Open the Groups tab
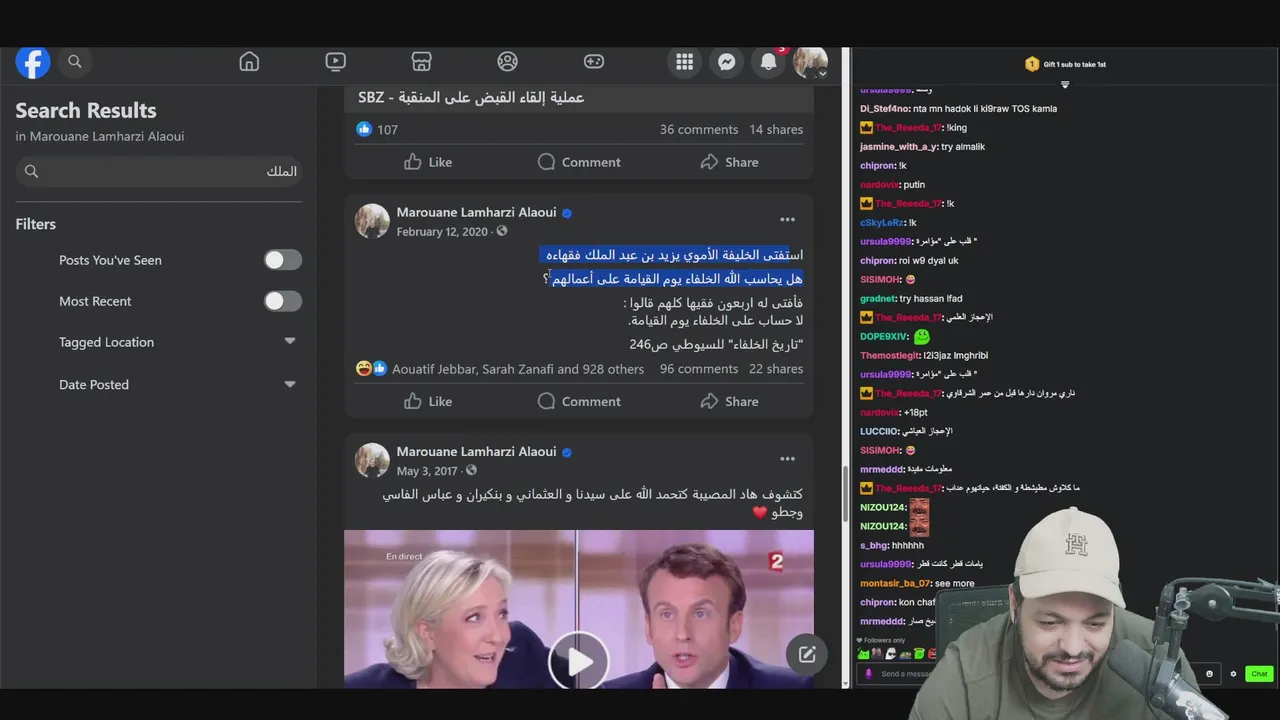The width and height of the screenshot is (1280, 720). (x=508, y=62)
